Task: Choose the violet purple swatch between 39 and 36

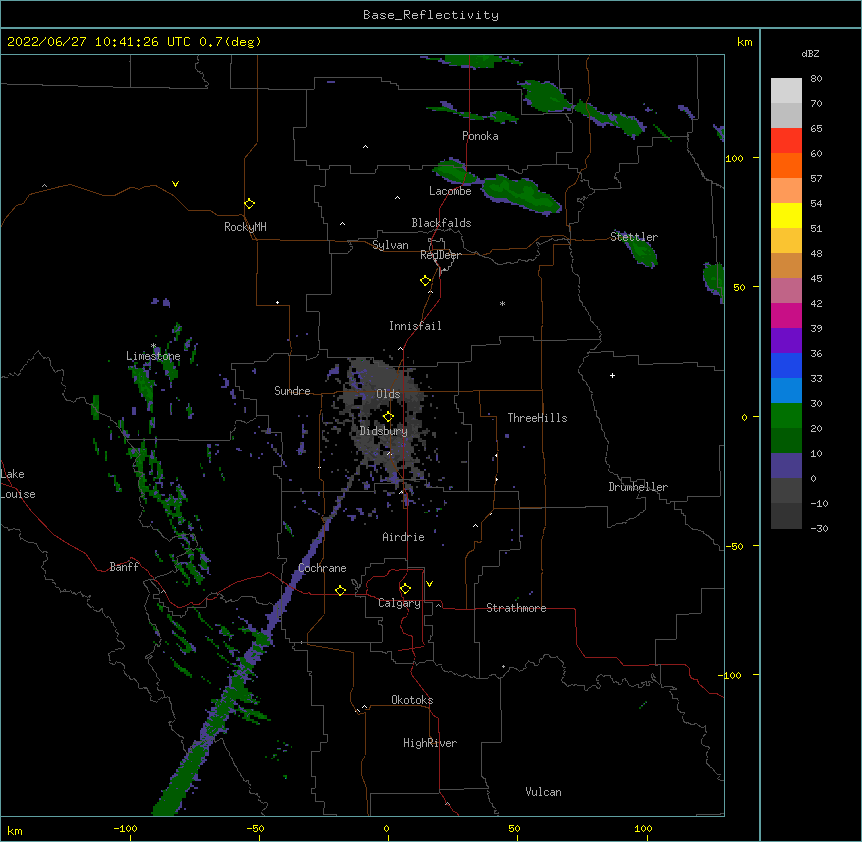Action: (786, 340)
